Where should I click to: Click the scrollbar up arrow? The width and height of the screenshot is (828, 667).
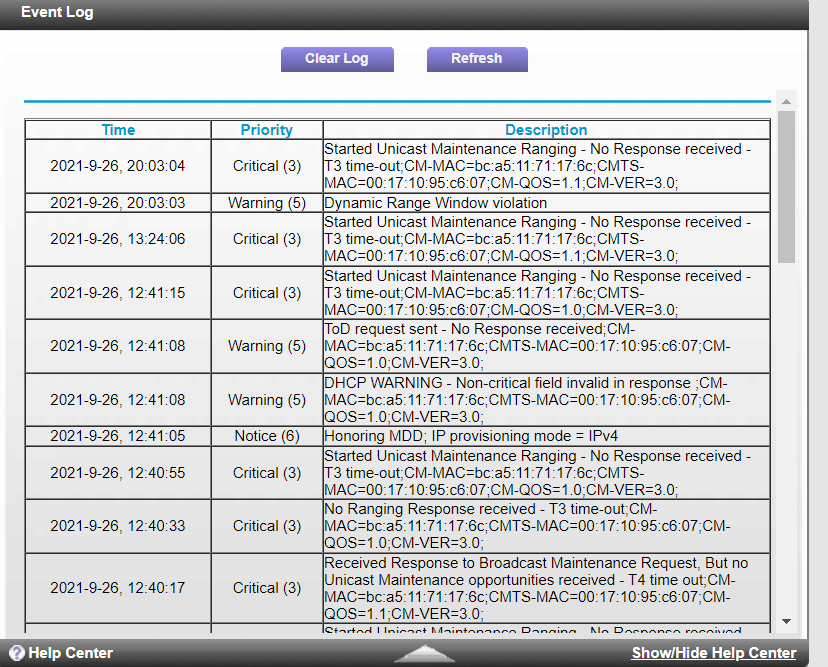click(x=785, y=99)
